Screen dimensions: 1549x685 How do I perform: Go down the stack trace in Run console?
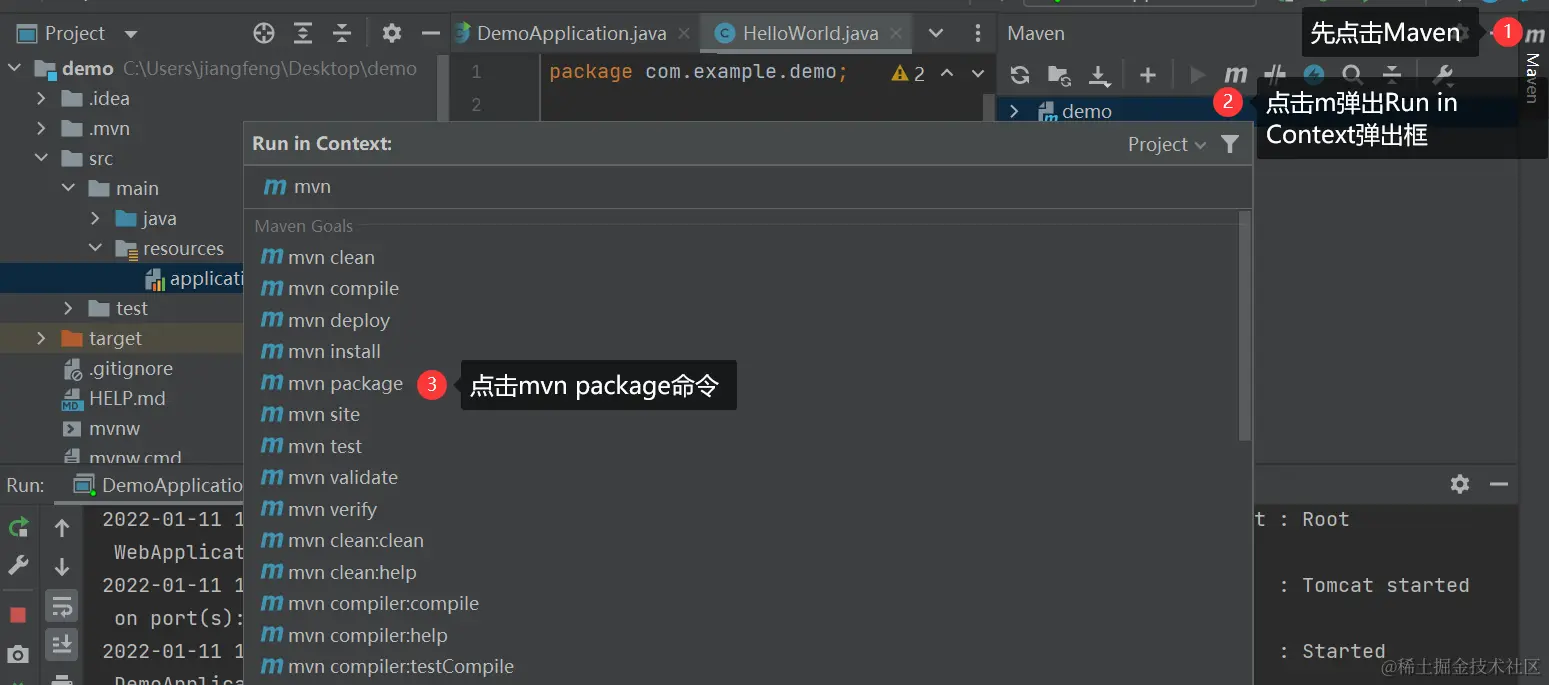[x=62, y=566]
